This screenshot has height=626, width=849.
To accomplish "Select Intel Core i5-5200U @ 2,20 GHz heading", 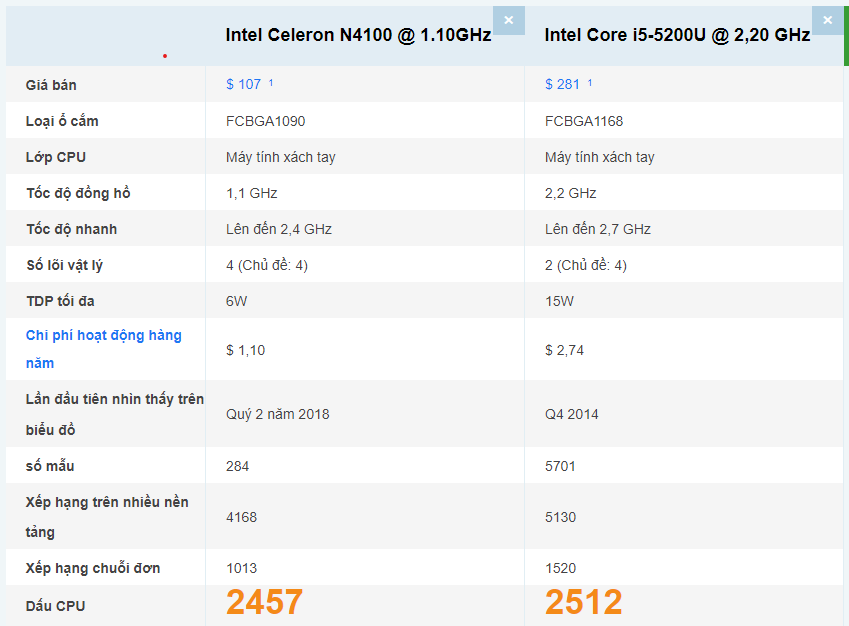I will 677,35.
